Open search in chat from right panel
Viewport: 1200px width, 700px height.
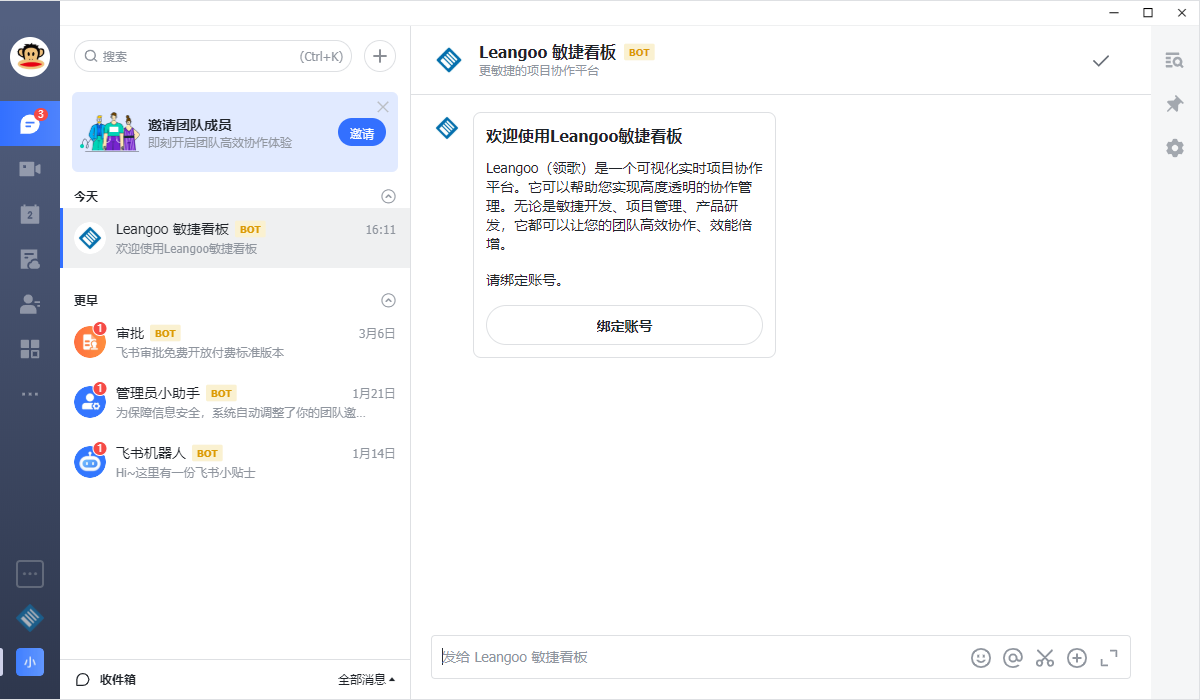1175,60
